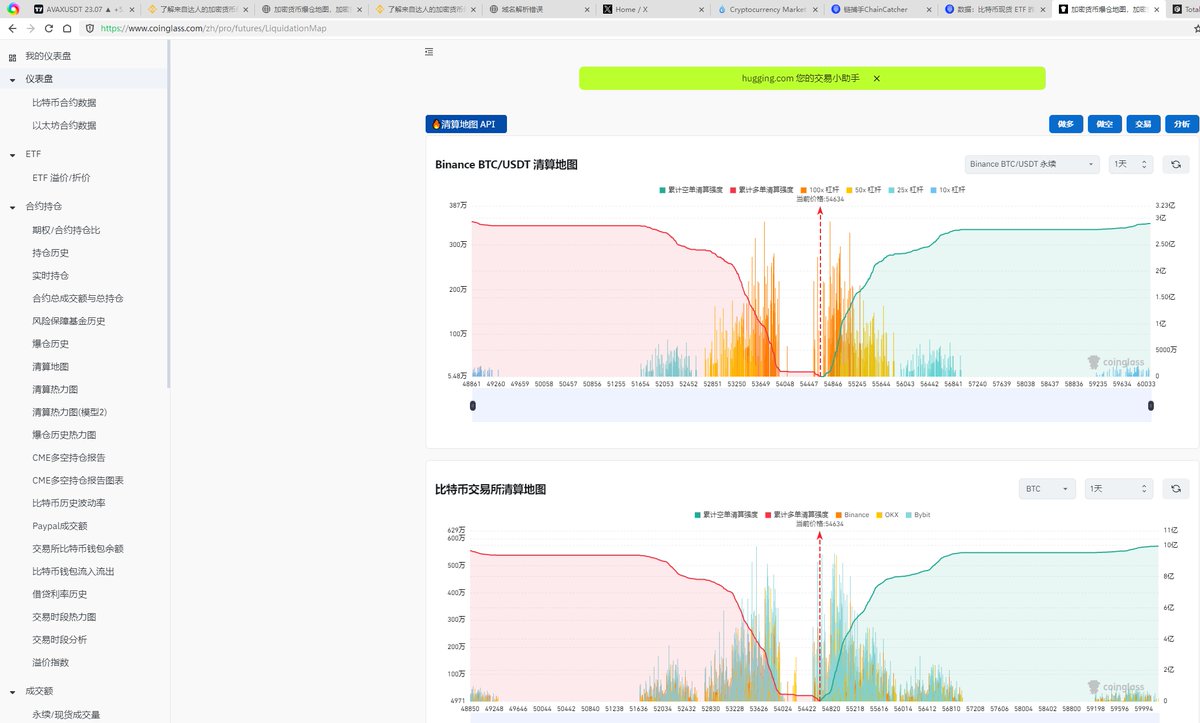Screen dimensions: 1200x723
Task: Refresh the Binance BTC/USDT liquidation map
Action: [1176, 164]
